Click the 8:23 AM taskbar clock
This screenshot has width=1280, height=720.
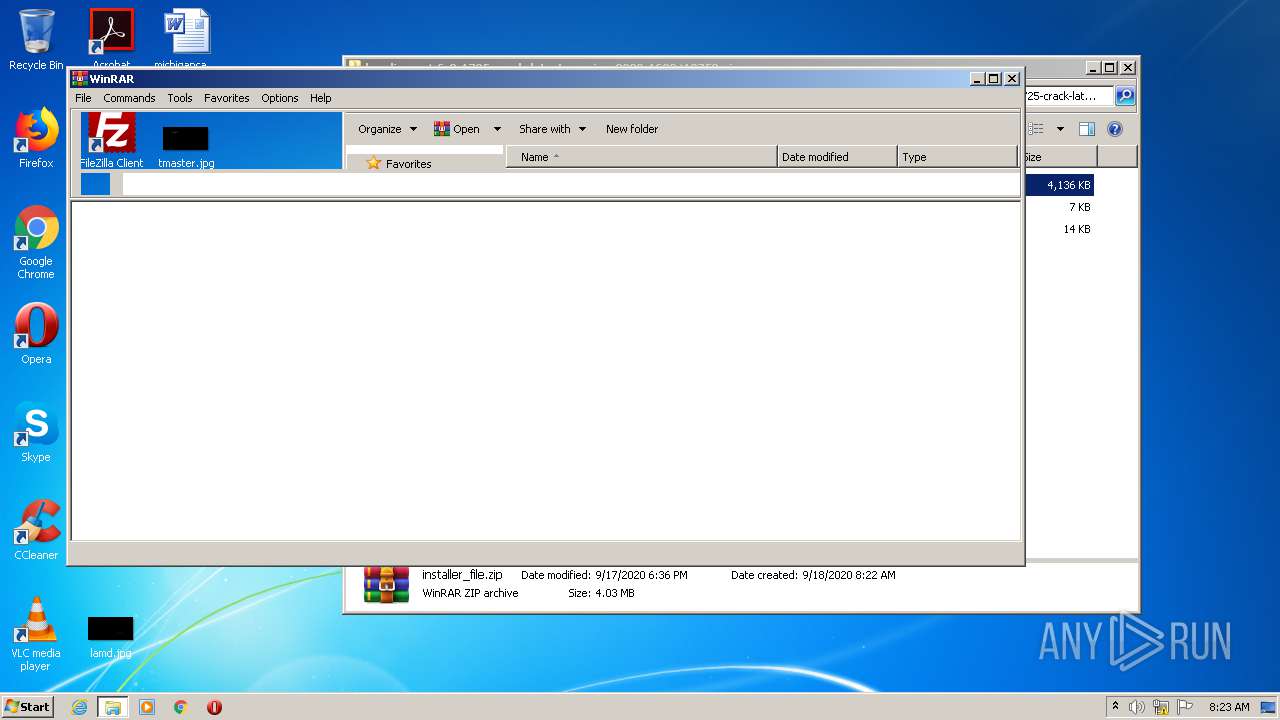point(1229,707)
